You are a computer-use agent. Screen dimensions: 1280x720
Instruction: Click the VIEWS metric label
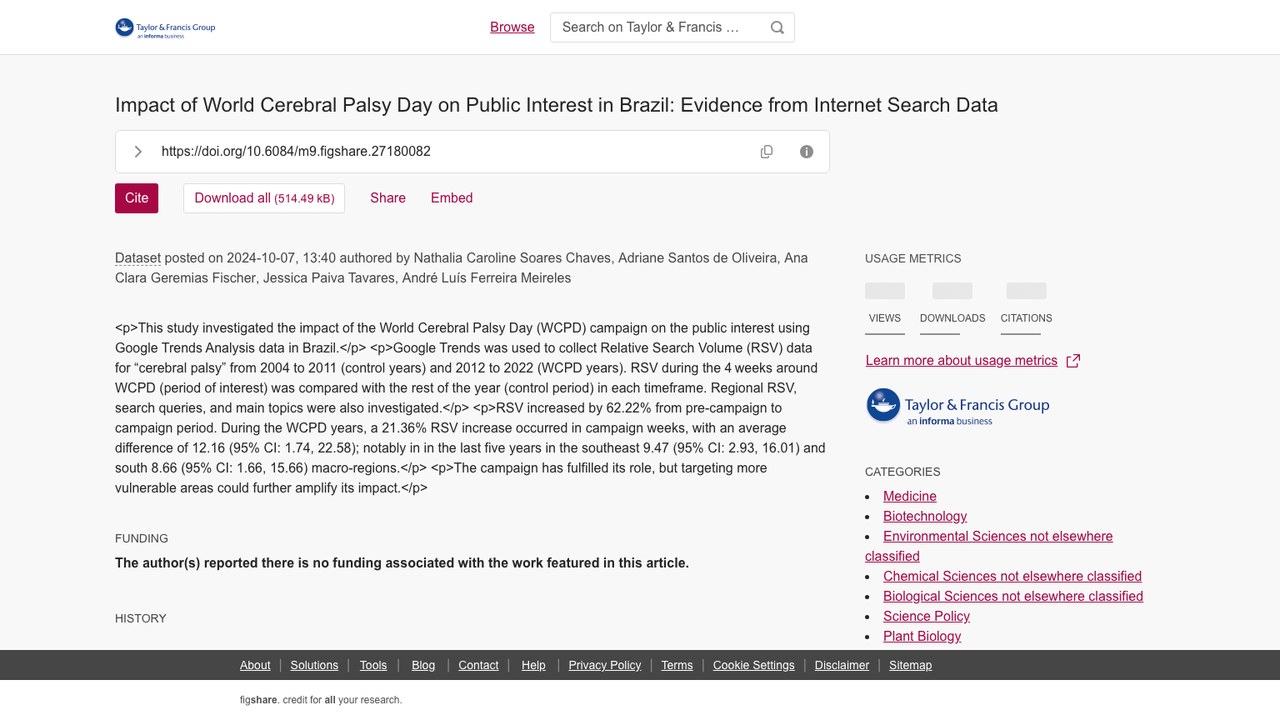pyautogui.click(x=885, y=318)
